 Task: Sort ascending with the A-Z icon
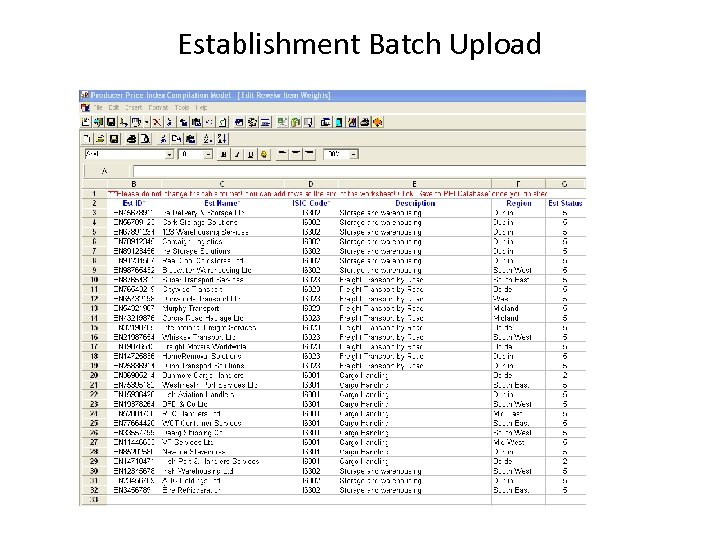[x=208, y=139]
